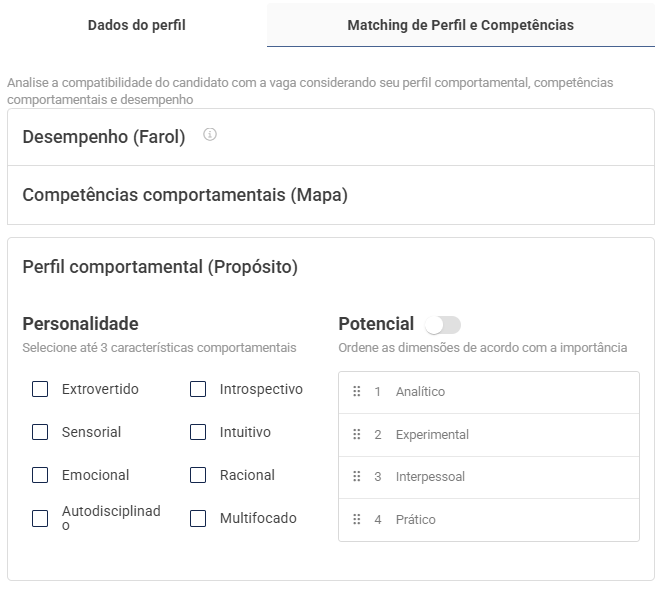Image resolution: width=665 pixels, height=593 pixels.
Task: Check the Extrovertido checkbox
Action: (x=40, y=390)
